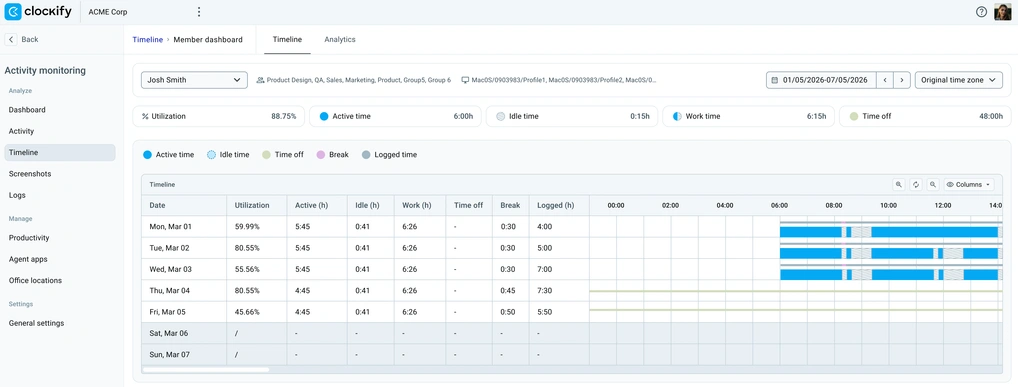Viewport: 1018px width, 387px height.
Task: Click the Active (h) column header
Action: pos(317,205)
